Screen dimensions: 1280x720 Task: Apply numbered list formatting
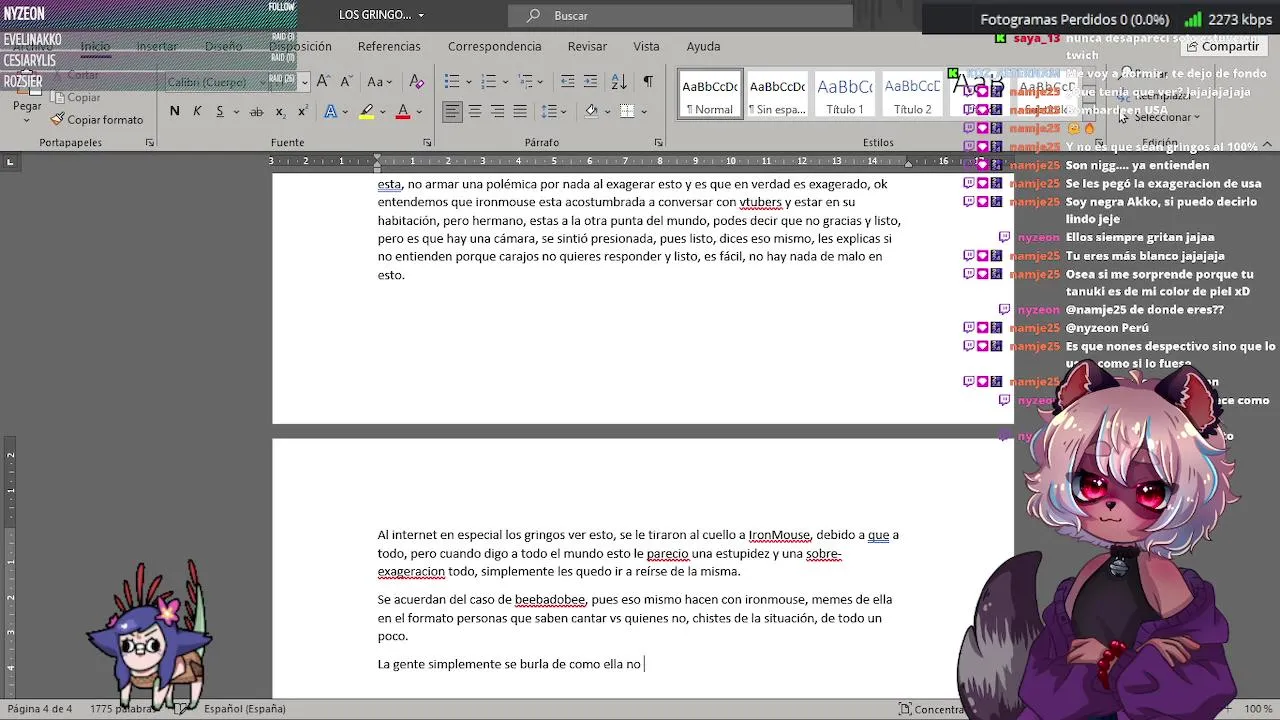488,81
